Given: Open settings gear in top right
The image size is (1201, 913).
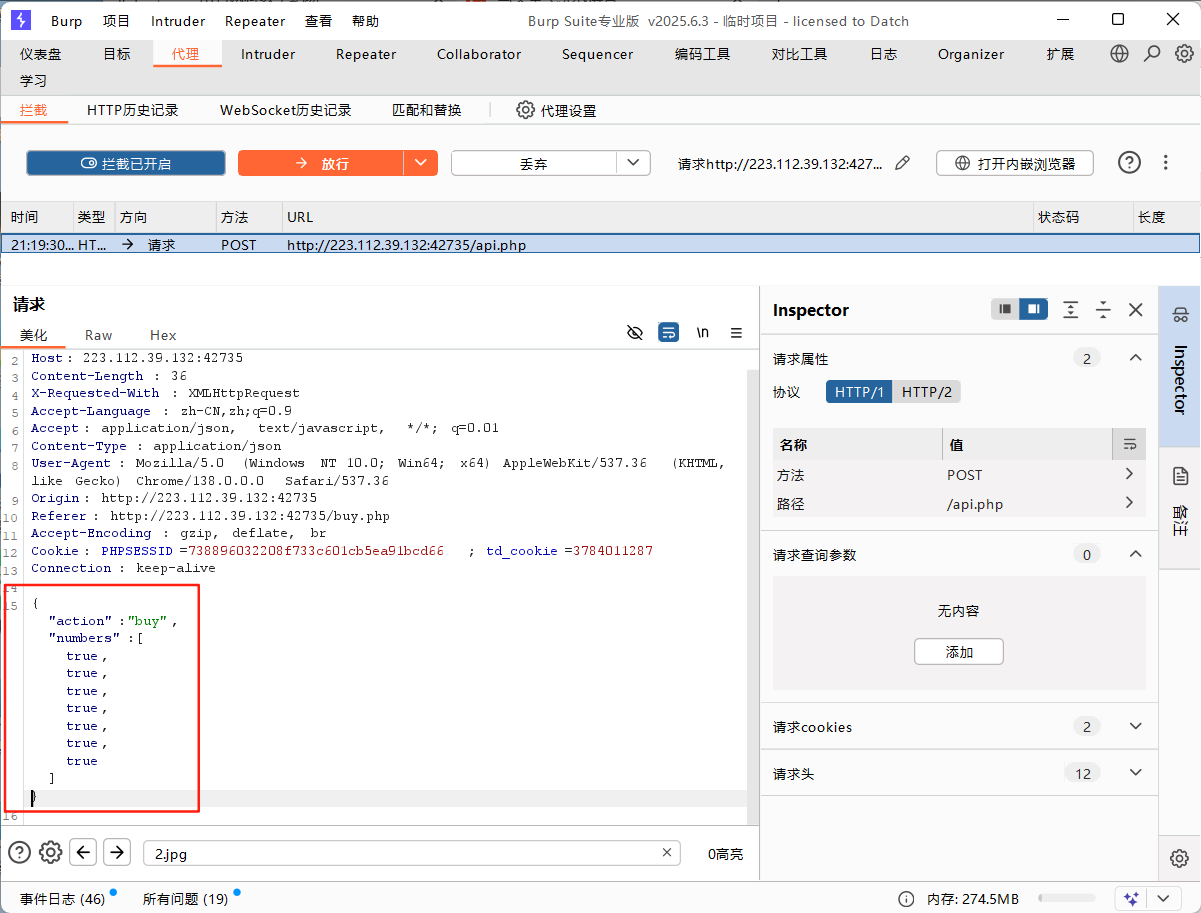Looking at the screenshot, I should click(1184, 54).
